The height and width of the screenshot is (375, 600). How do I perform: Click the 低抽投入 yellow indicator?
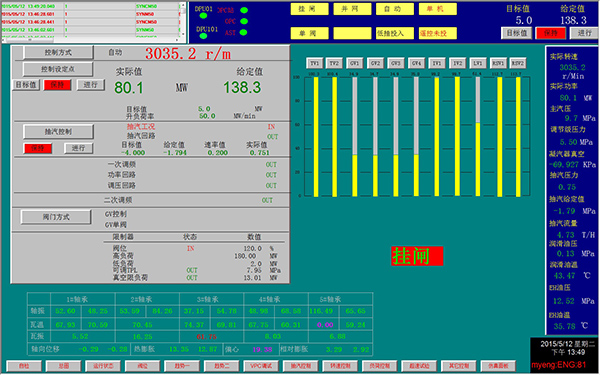[x=395, y=33]
